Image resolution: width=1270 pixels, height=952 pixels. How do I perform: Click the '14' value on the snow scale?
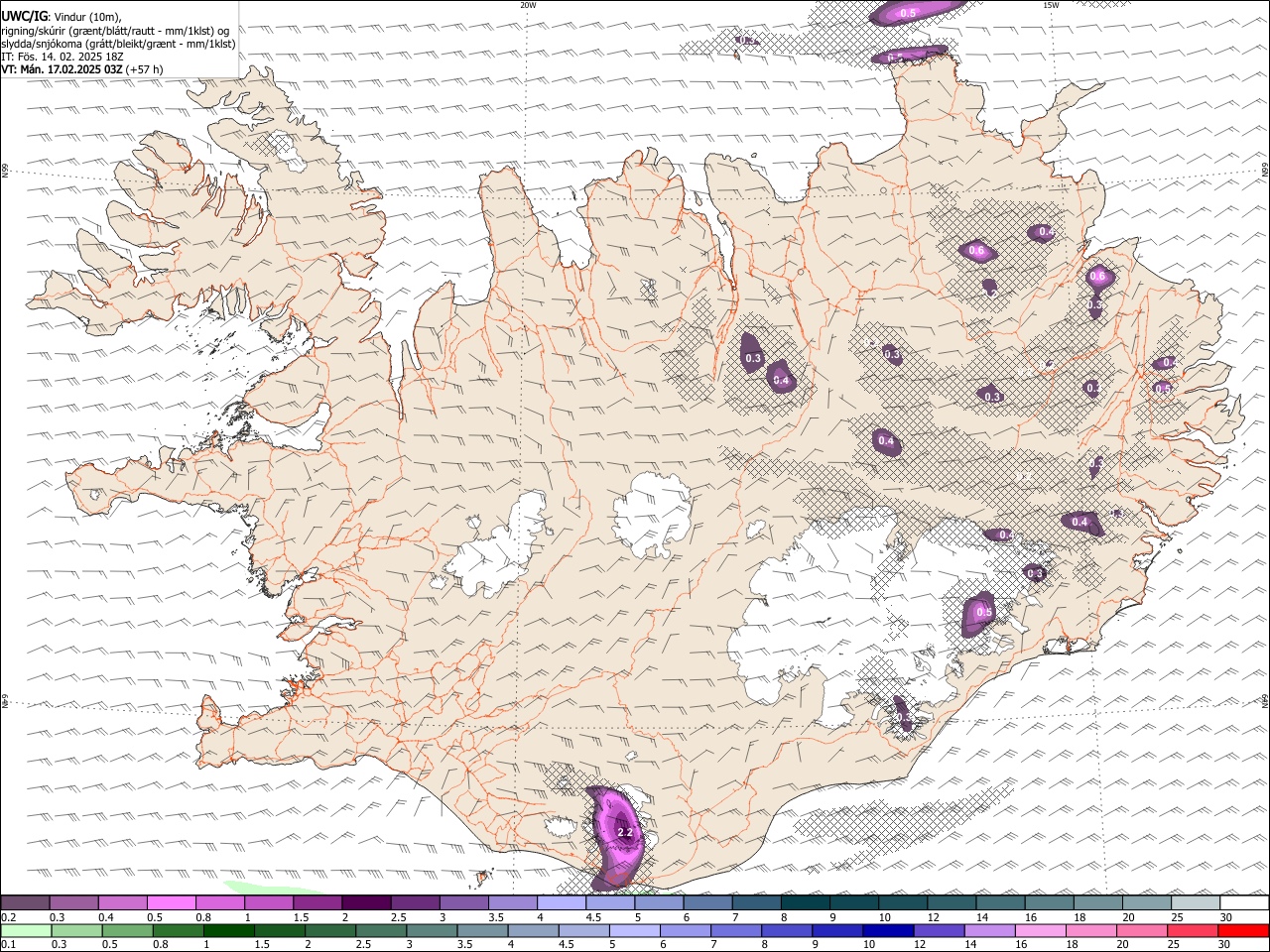[981, 917]
